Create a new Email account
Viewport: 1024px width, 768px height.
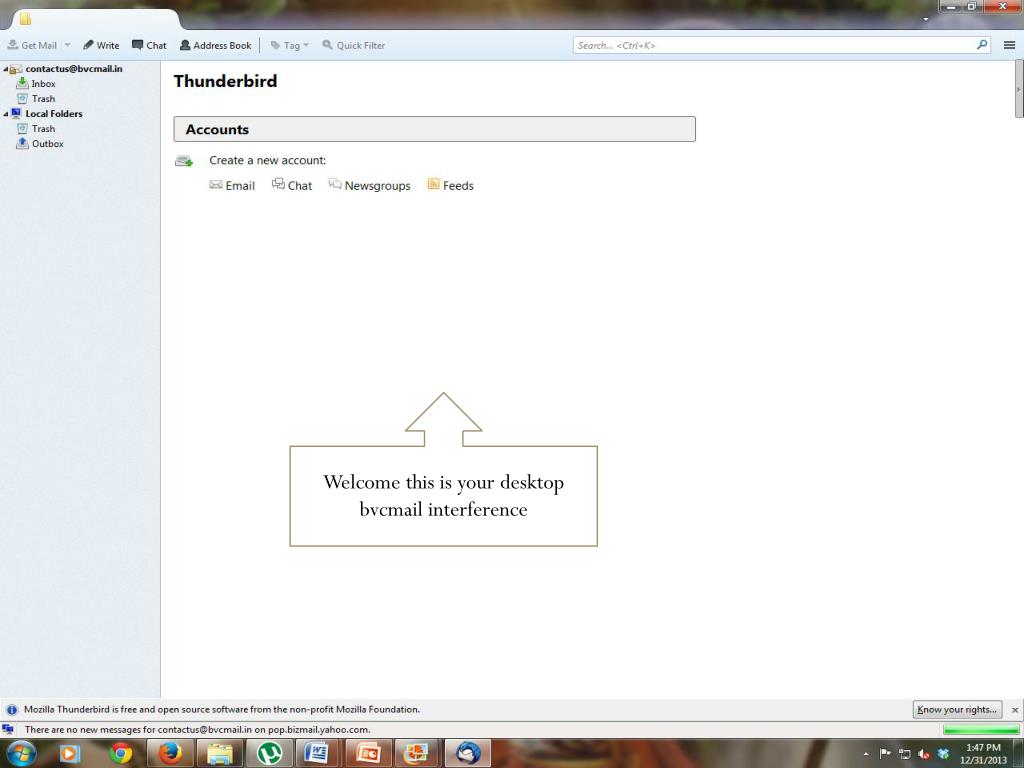click(x=232, y=185)
